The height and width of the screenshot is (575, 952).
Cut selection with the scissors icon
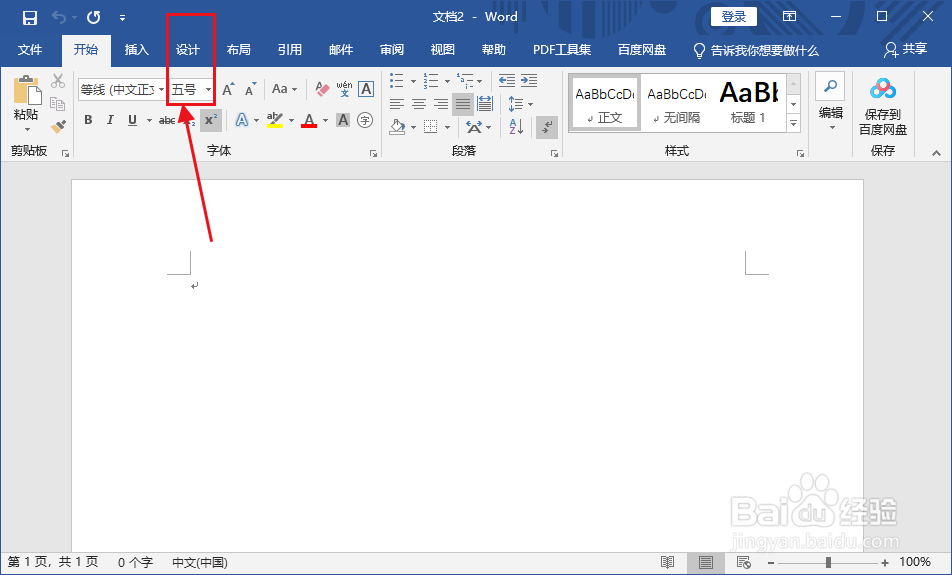[x=58, y=81]
